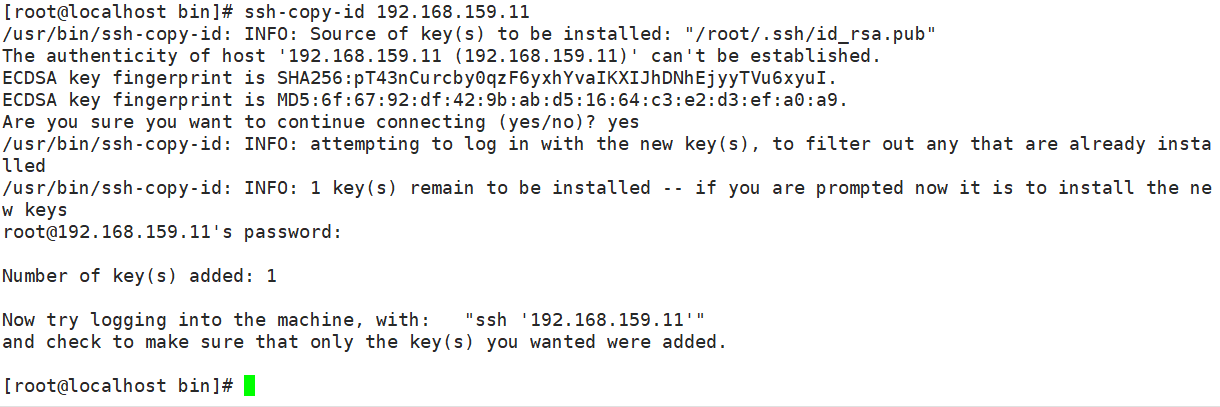Click the "yes" answer after the connecting prompt

(623, 122)
